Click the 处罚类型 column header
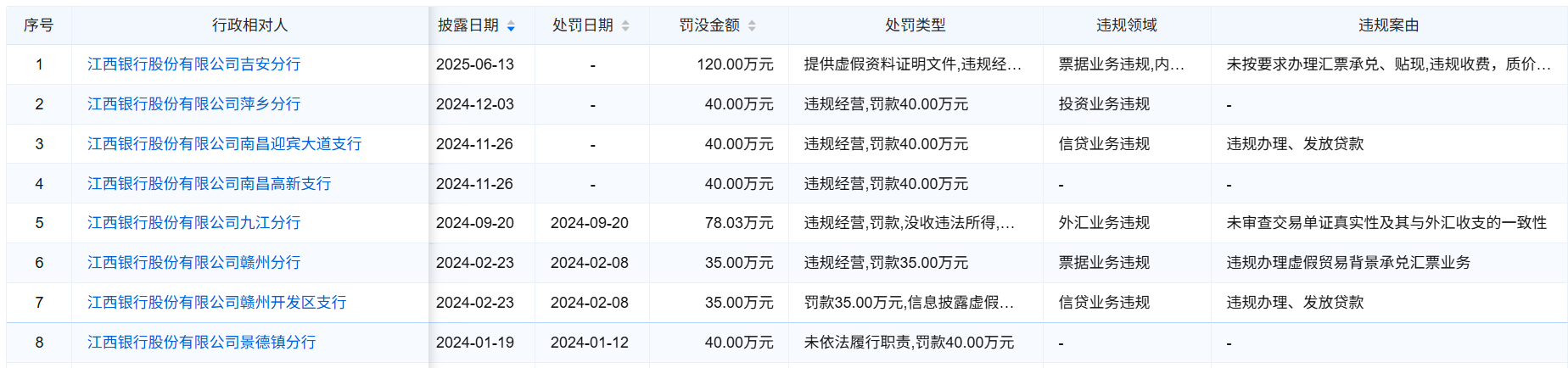The width and height of the screenshot is (1568, 368). (916, 25)
